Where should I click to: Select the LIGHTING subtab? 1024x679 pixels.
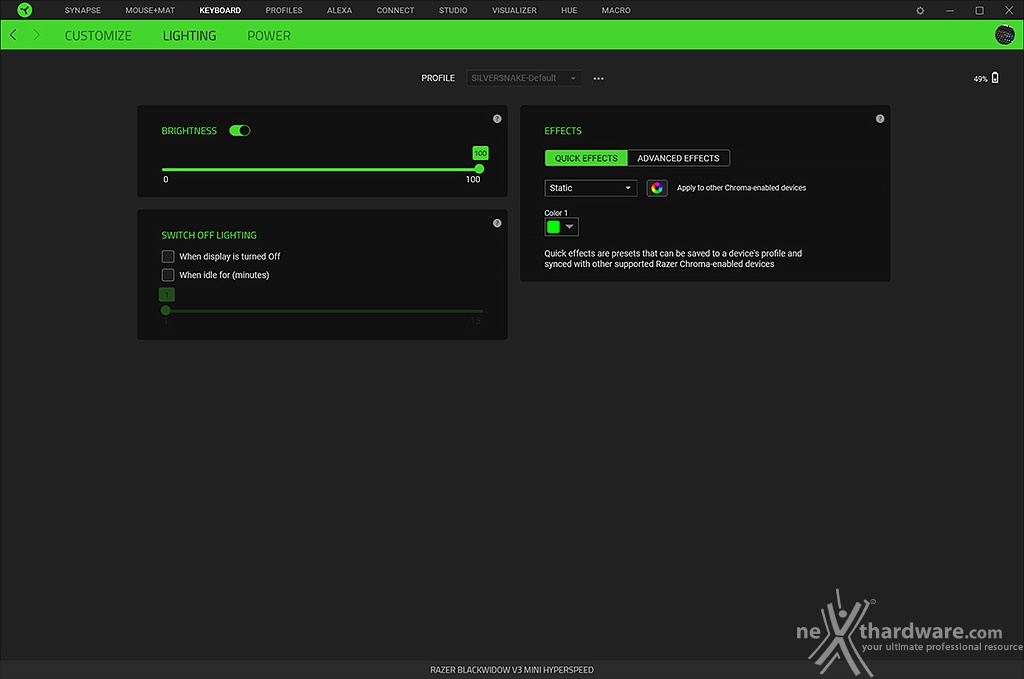click(189, 36)
